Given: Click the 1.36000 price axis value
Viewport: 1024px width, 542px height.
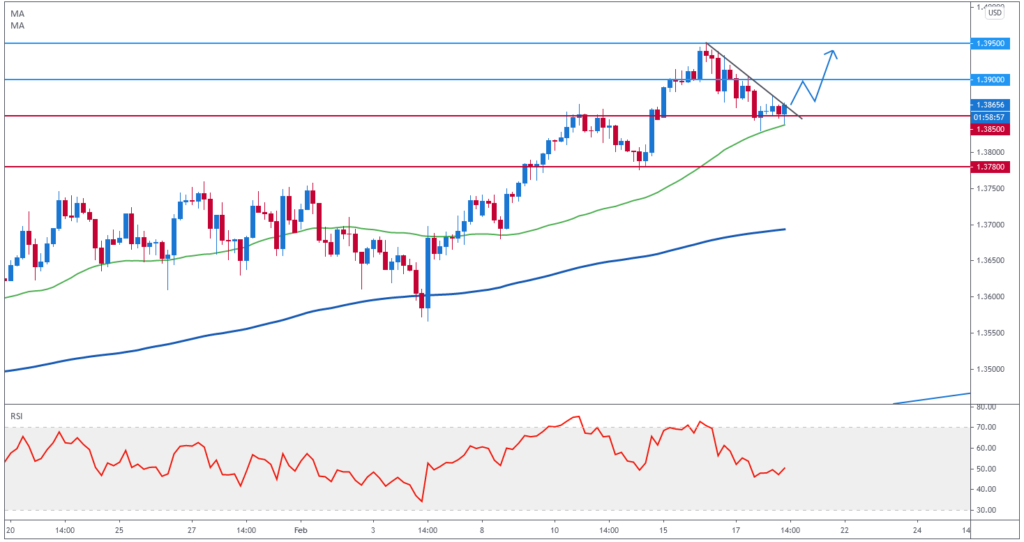Looking at the screenshot, I should tap(990, 296).
